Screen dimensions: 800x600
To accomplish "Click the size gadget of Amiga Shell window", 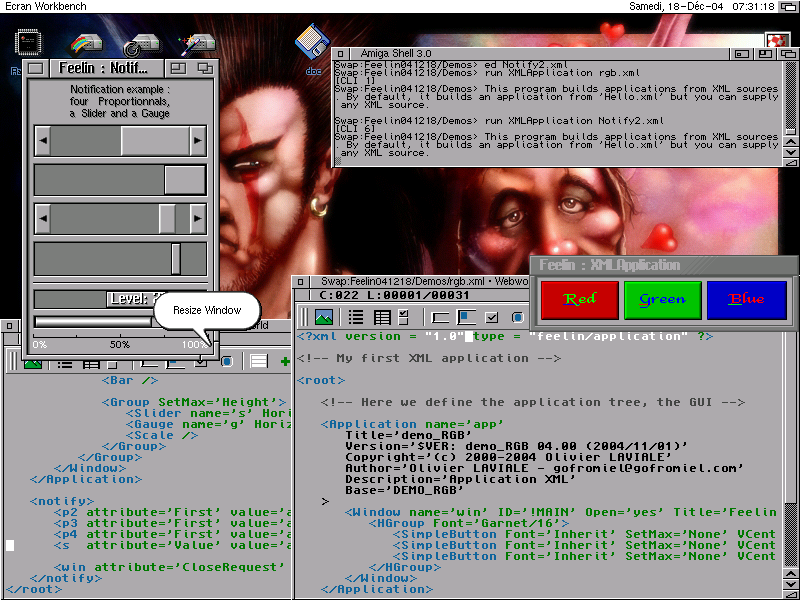I will 791,162.
